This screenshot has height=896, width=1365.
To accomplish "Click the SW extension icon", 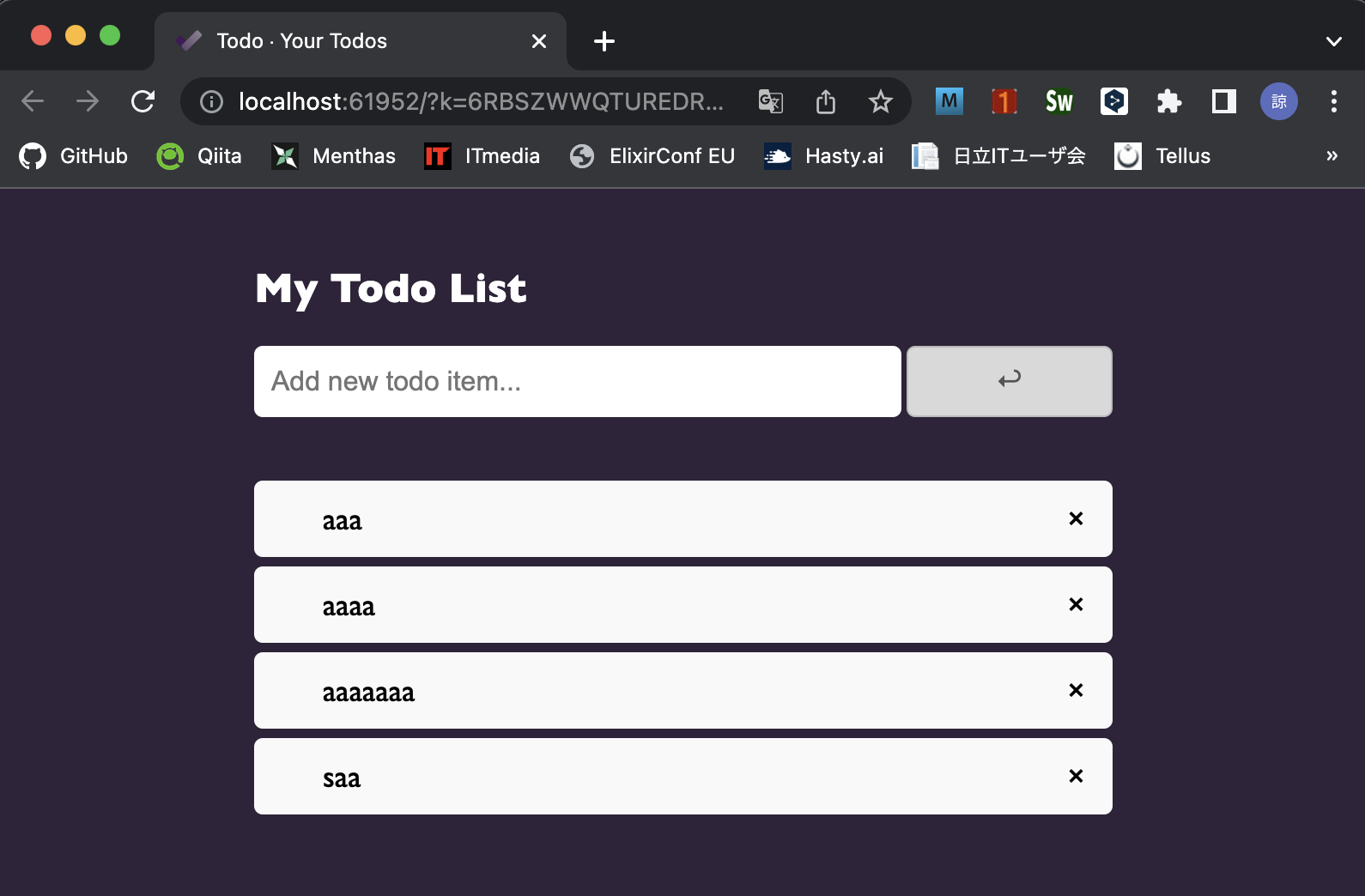I will [1059, 101].
